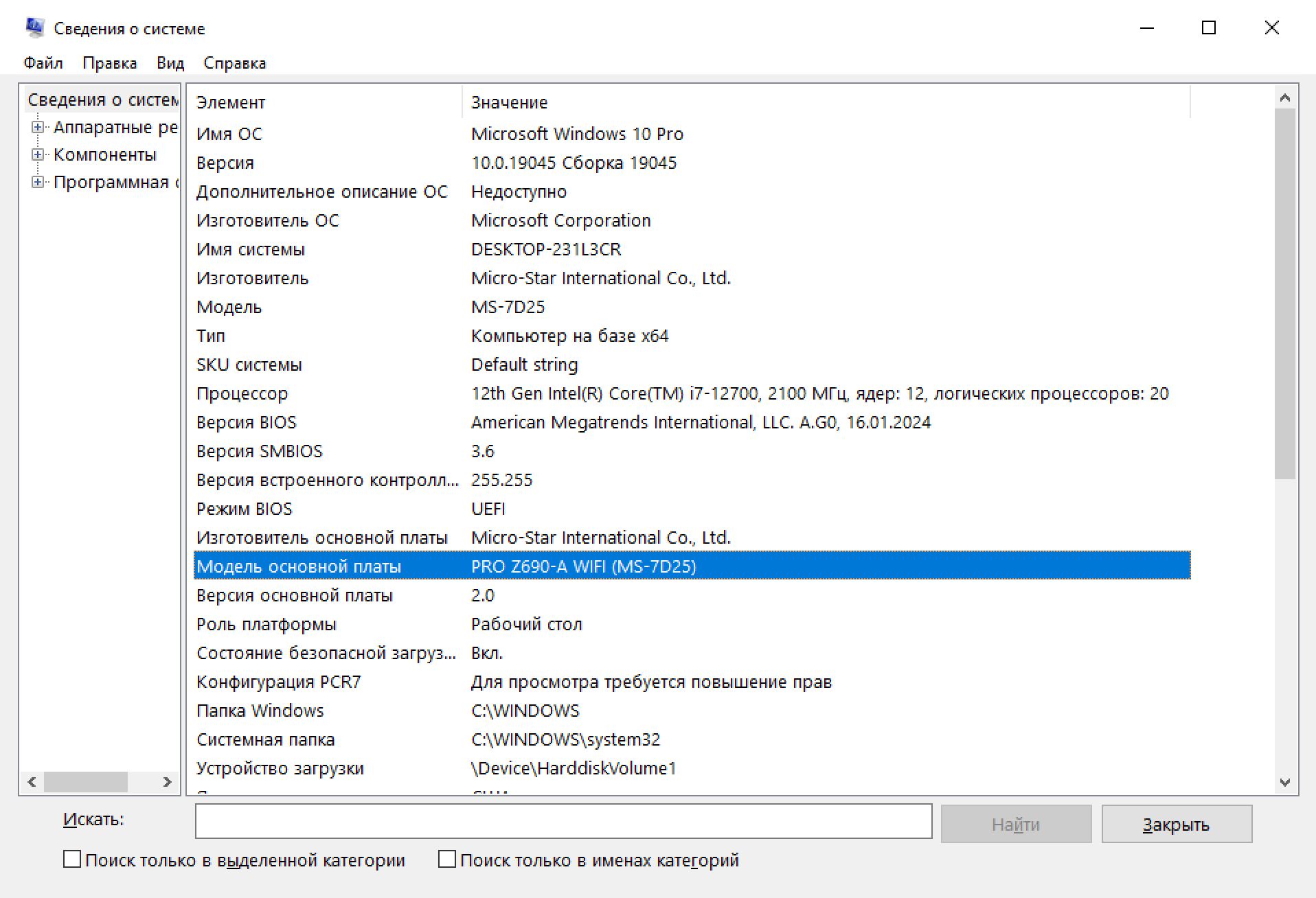
Task: Select the SKU системы row
Action: tap(692, 365)
